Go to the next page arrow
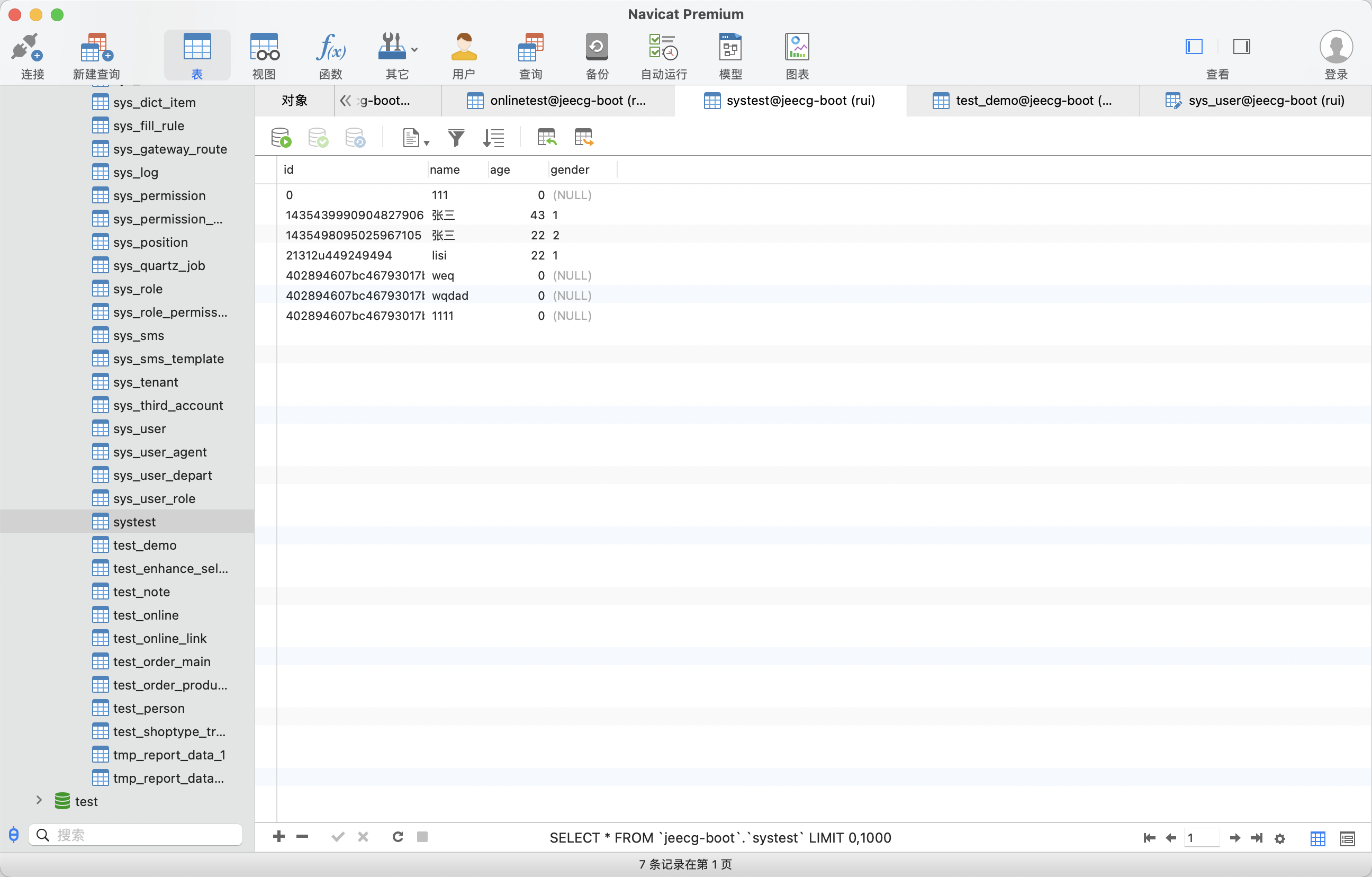The height and width of the screenshot is (877, 1372). click(x=1235, y=838)
